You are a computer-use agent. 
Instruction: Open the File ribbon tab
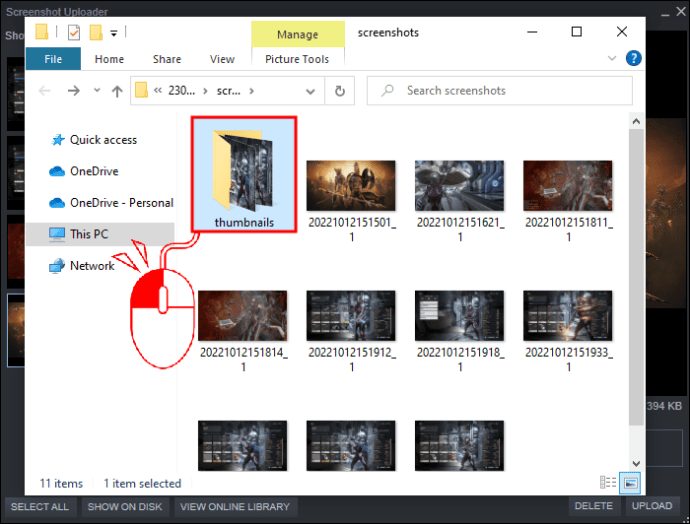tap(53, 59)
